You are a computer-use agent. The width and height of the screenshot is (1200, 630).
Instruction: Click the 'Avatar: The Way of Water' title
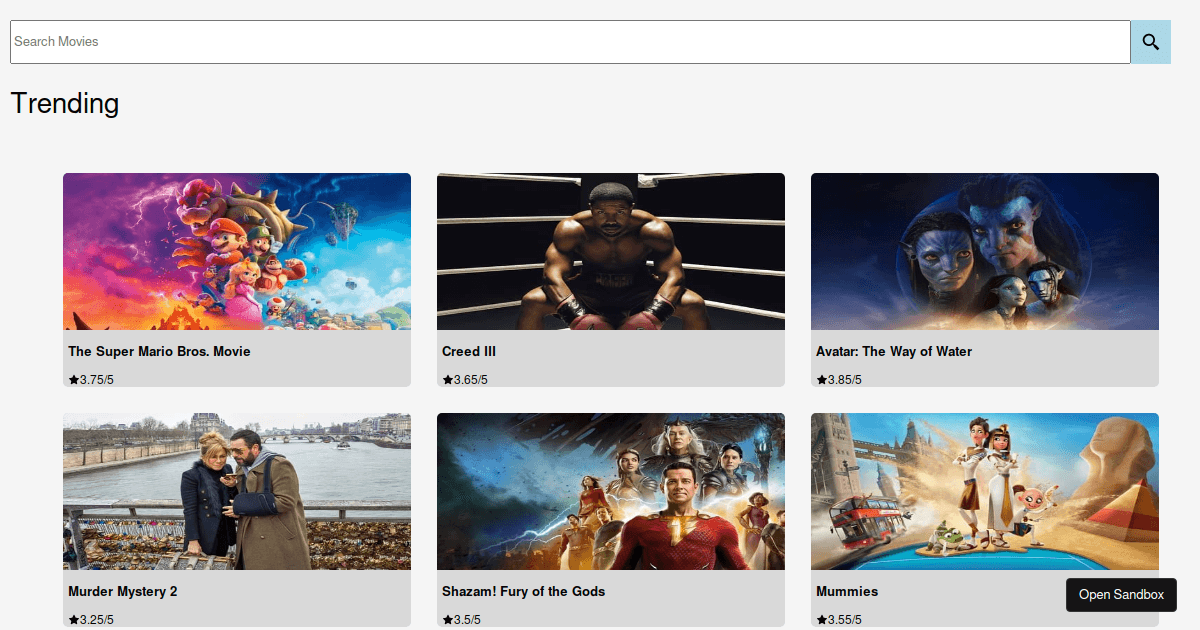(894, 352)
